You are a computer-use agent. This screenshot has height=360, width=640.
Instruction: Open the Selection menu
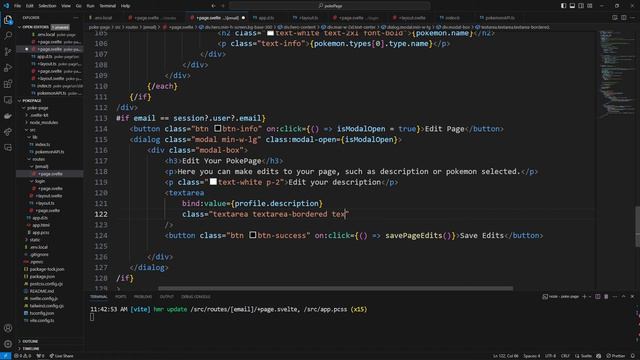point(47,6)
